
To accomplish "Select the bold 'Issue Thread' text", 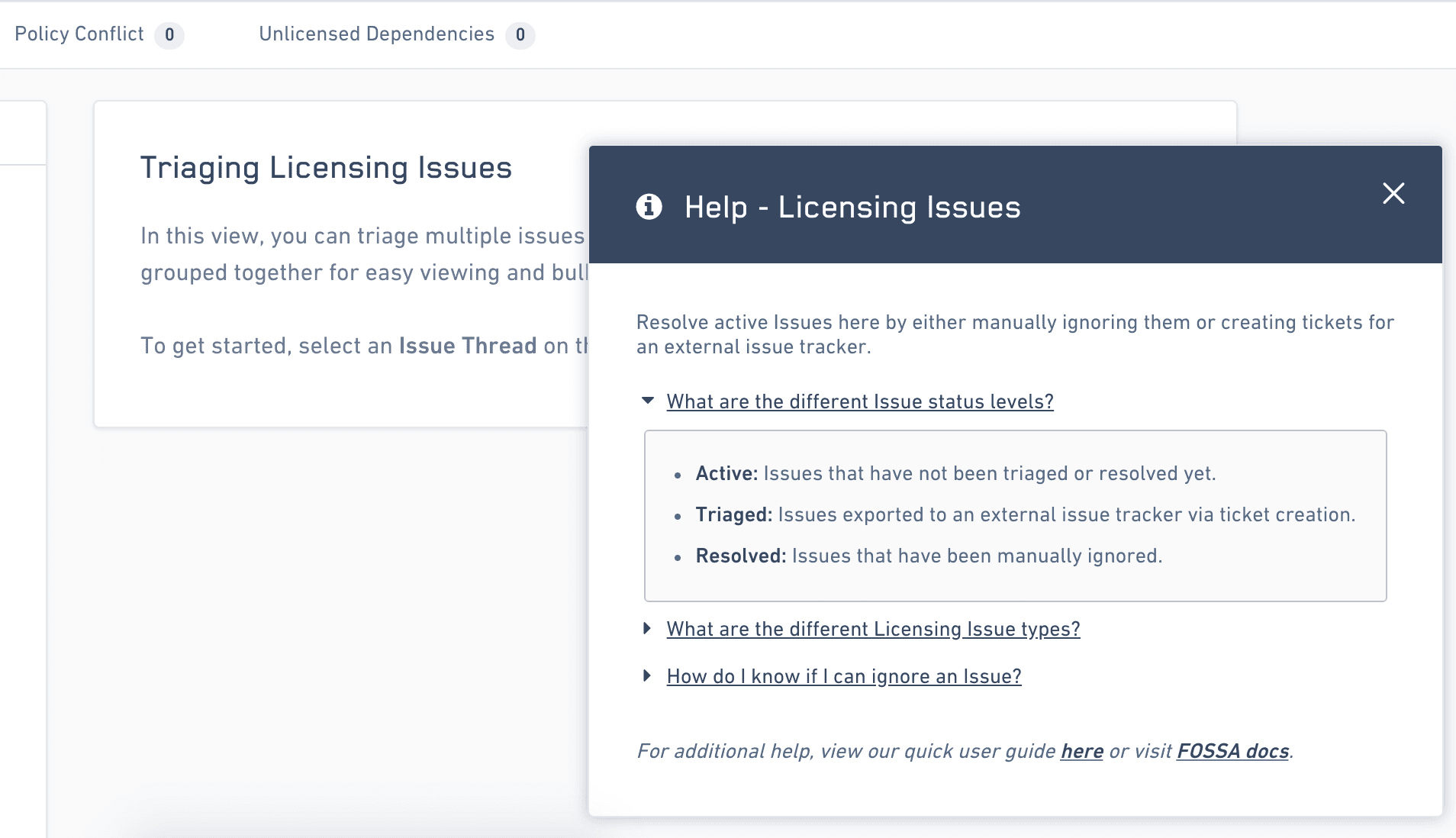I will tap(467, 346).
